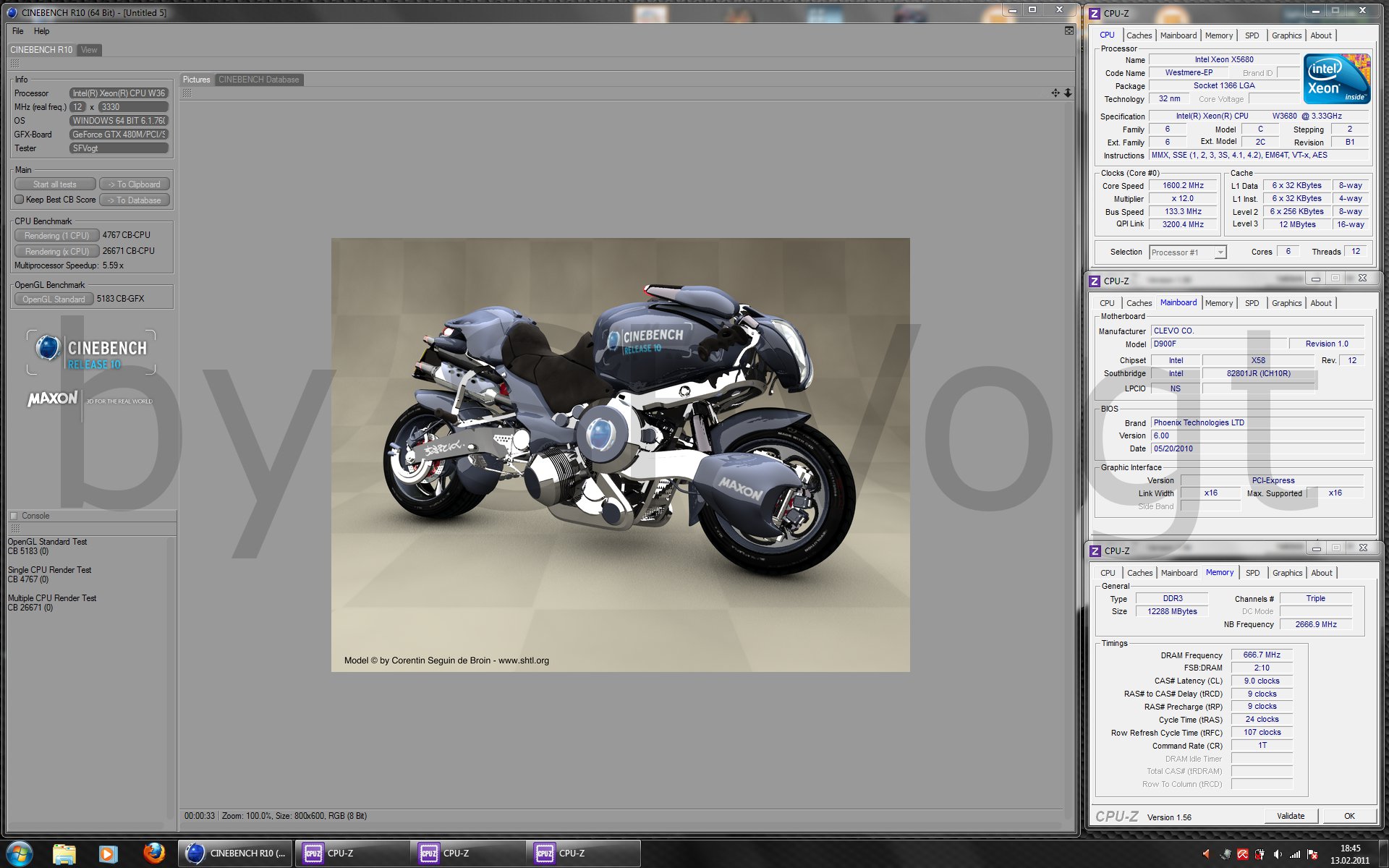Open the Windows Start menu orb
1389x868 pixels.
[20, 854]
